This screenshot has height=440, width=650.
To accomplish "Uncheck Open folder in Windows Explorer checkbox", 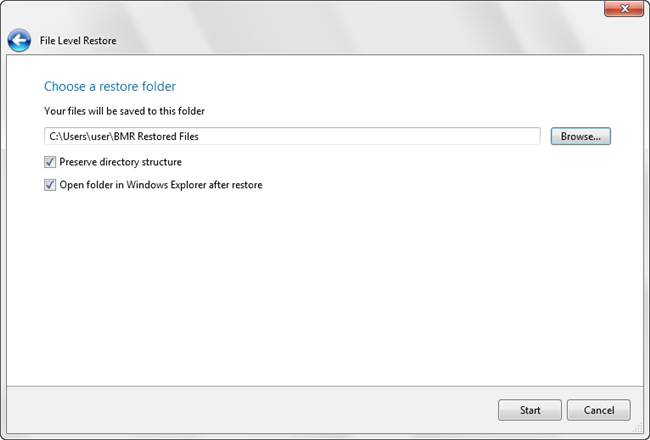I will (50, 184).
